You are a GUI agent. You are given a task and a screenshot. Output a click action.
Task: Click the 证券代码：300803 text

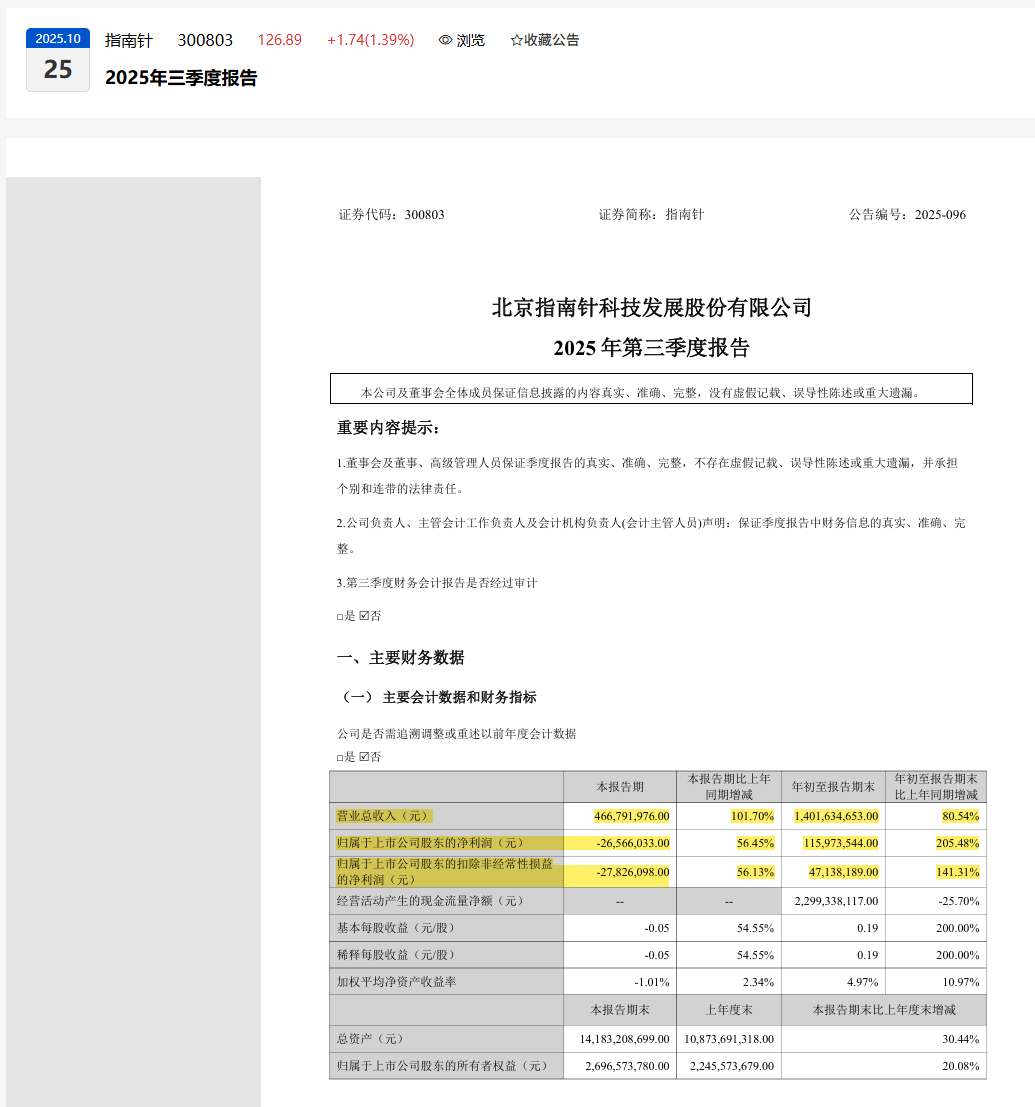(x=391, y=215)
